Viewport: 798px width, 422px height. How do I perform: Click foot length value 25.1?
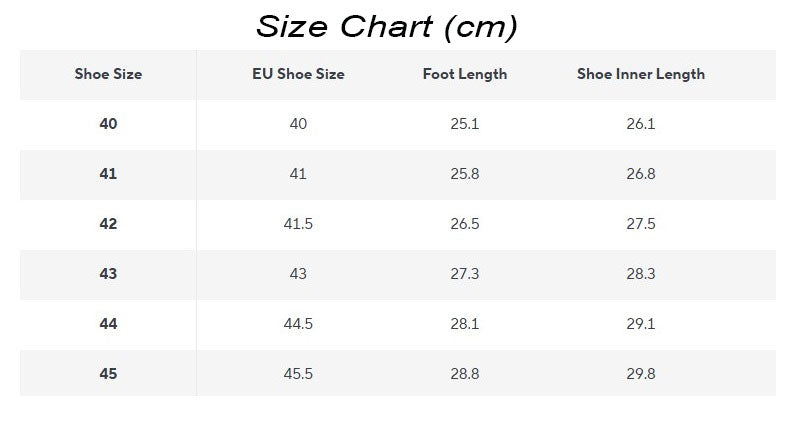(465, 124)
